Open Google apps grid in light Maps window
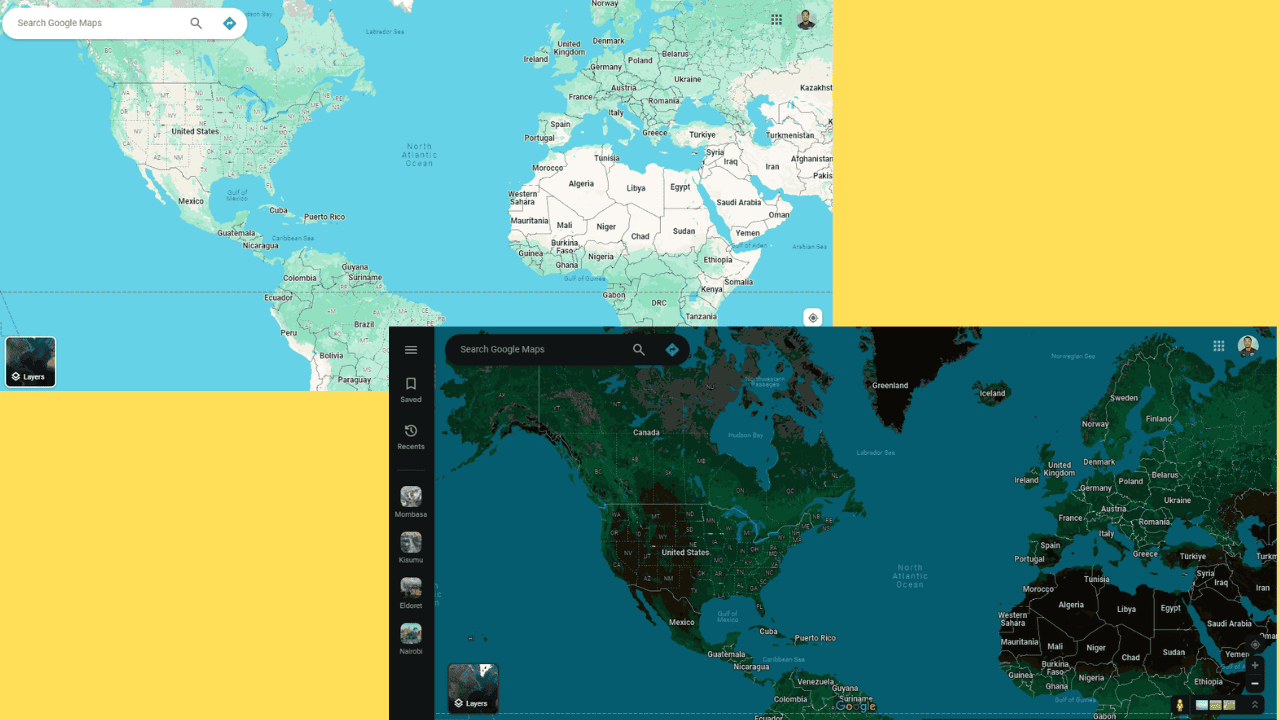1280x720 pixels. point(777,20)
